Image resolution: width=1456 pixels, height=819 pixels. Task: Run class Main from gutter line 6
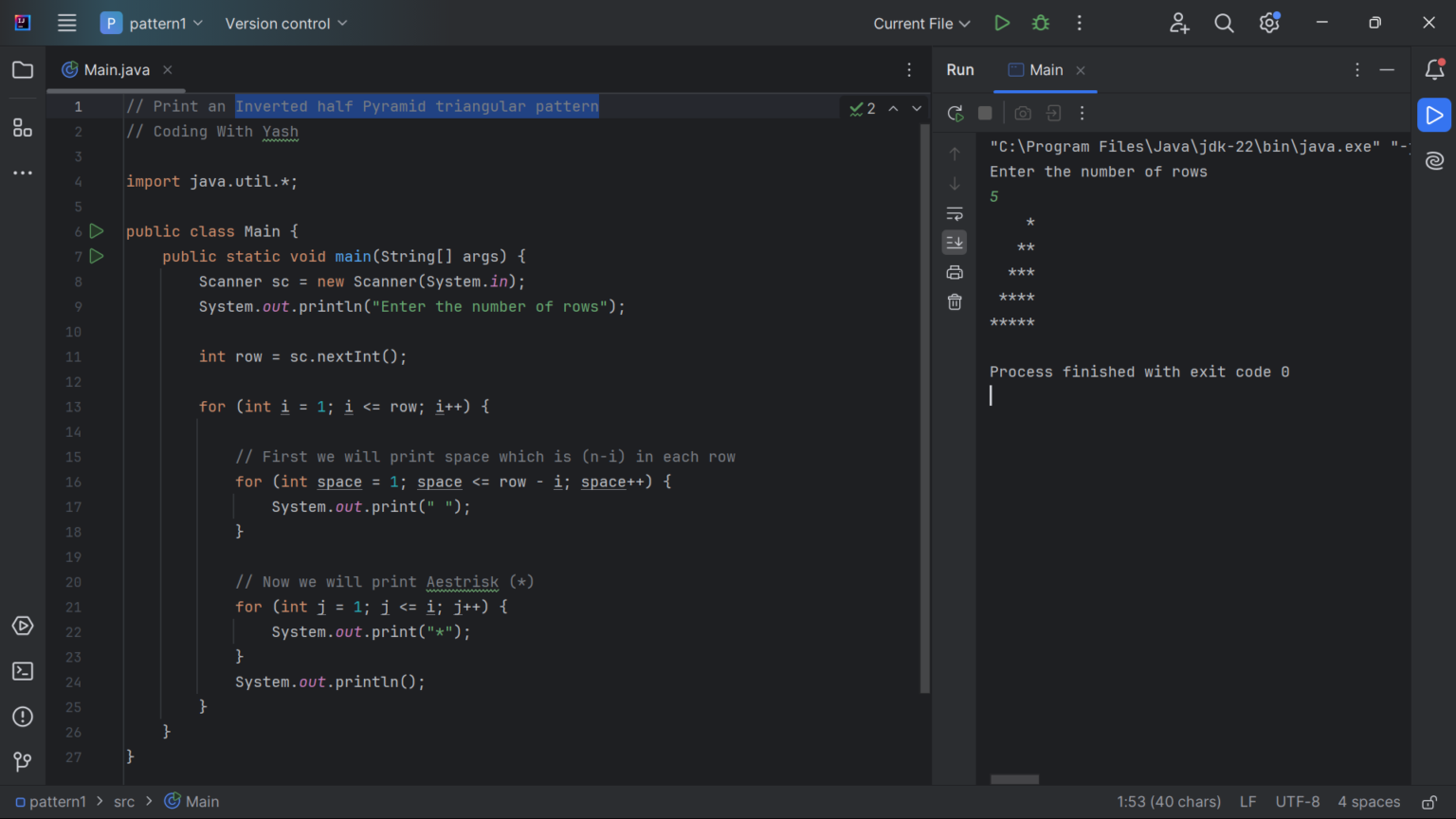click(97, 231)
